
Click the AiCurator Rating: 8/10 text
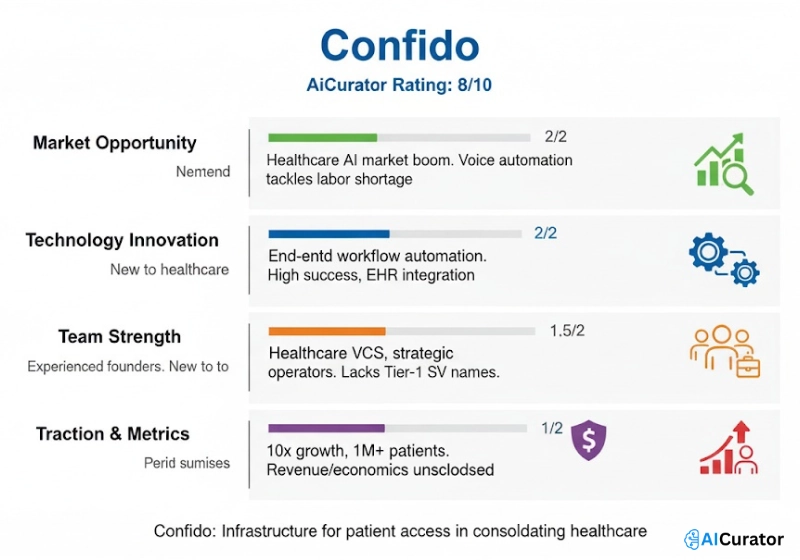click(x=399, y=86)
